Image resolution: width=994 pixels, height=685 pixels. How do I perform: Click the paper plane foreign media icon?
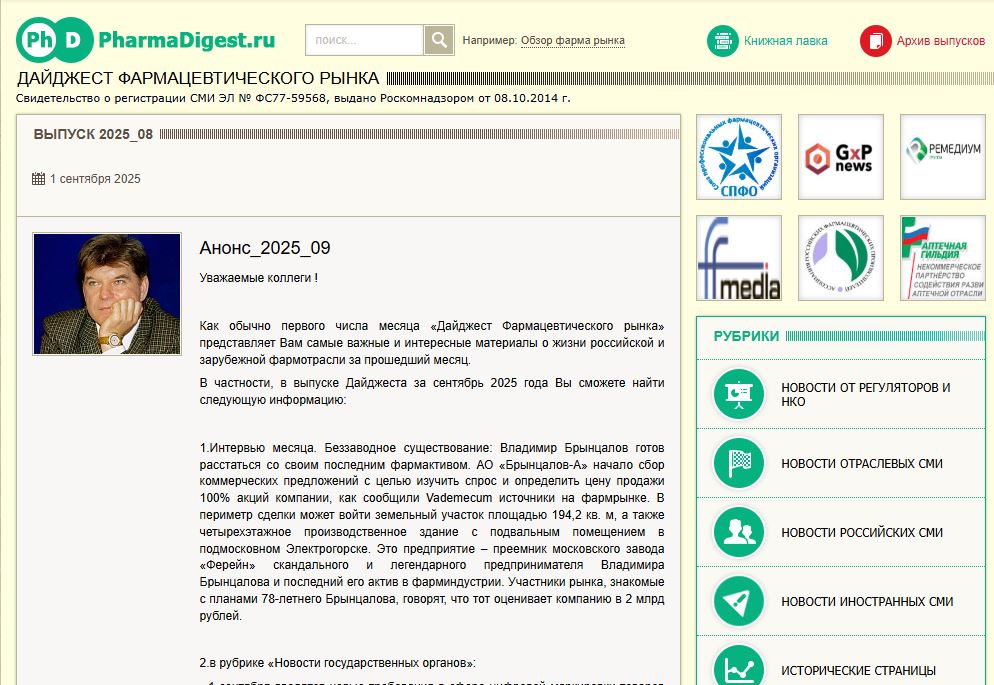[x=739, y=602]
